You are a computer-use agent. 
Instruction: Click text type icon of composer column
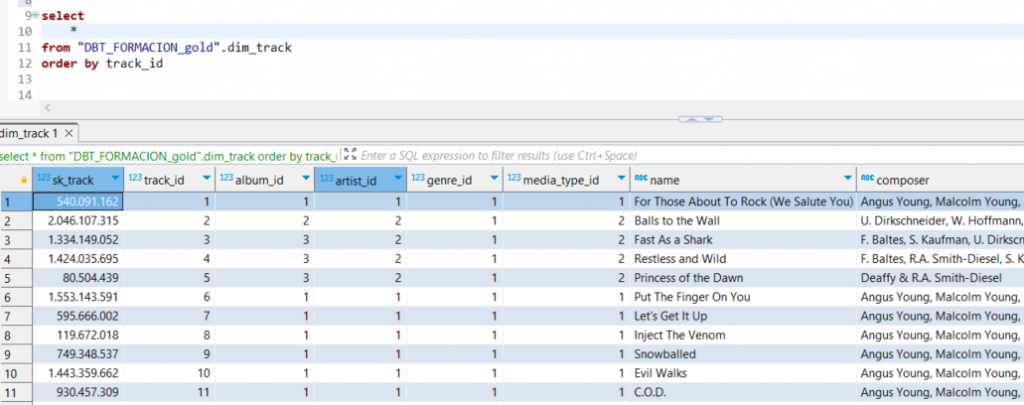click(x=866, y=180)
